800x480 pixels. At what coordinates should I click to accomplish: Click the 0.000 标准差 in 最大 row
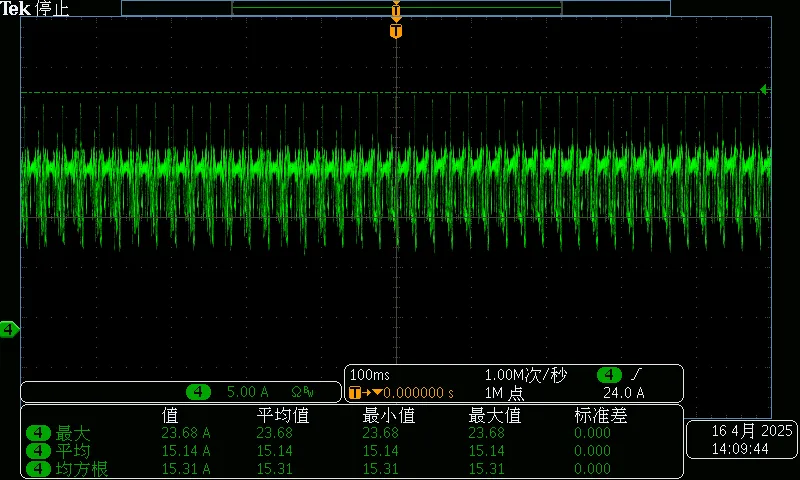coord(592,433)
